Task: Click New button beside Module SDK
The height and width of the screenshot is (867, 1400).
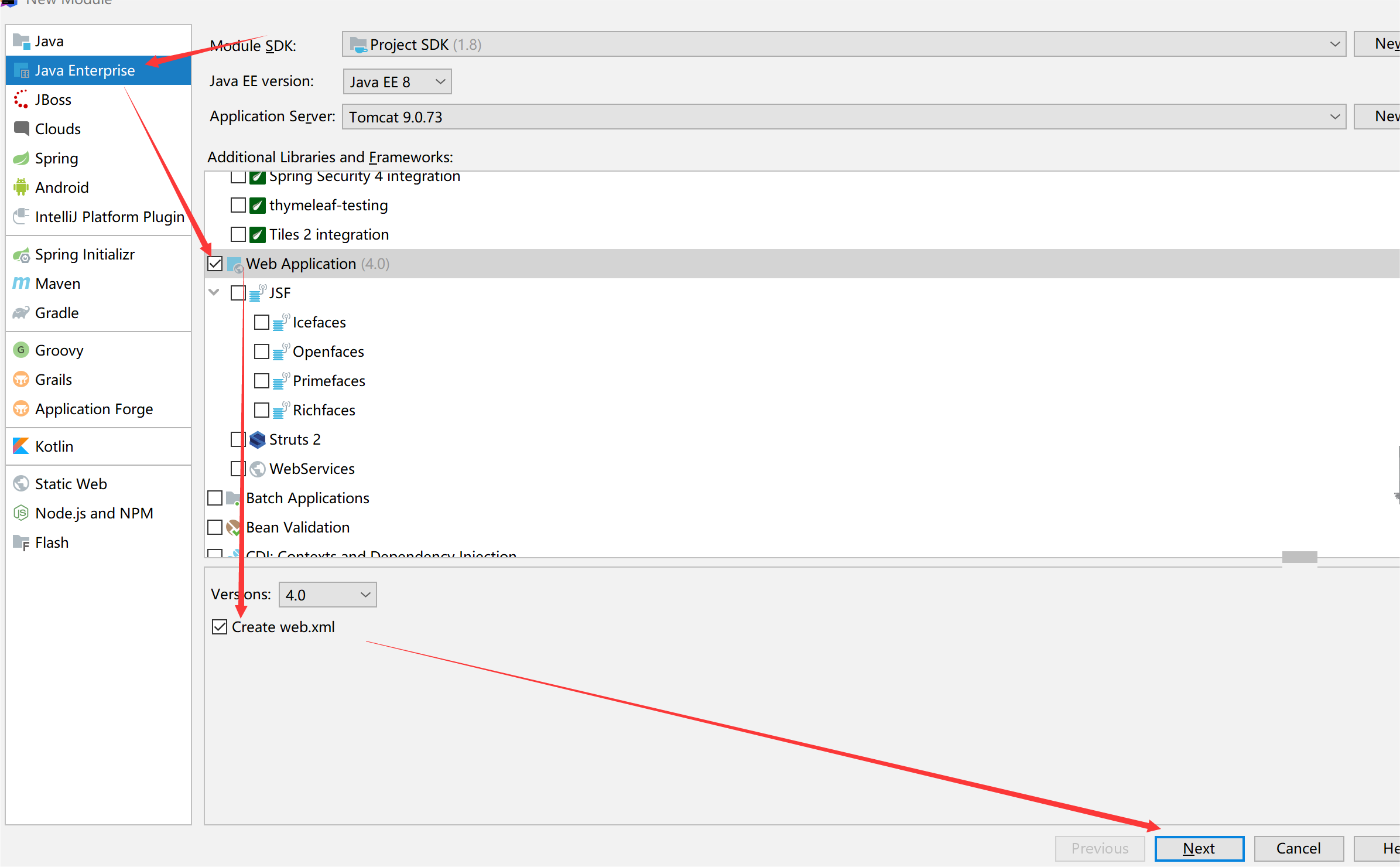Action: [1377, 44]
